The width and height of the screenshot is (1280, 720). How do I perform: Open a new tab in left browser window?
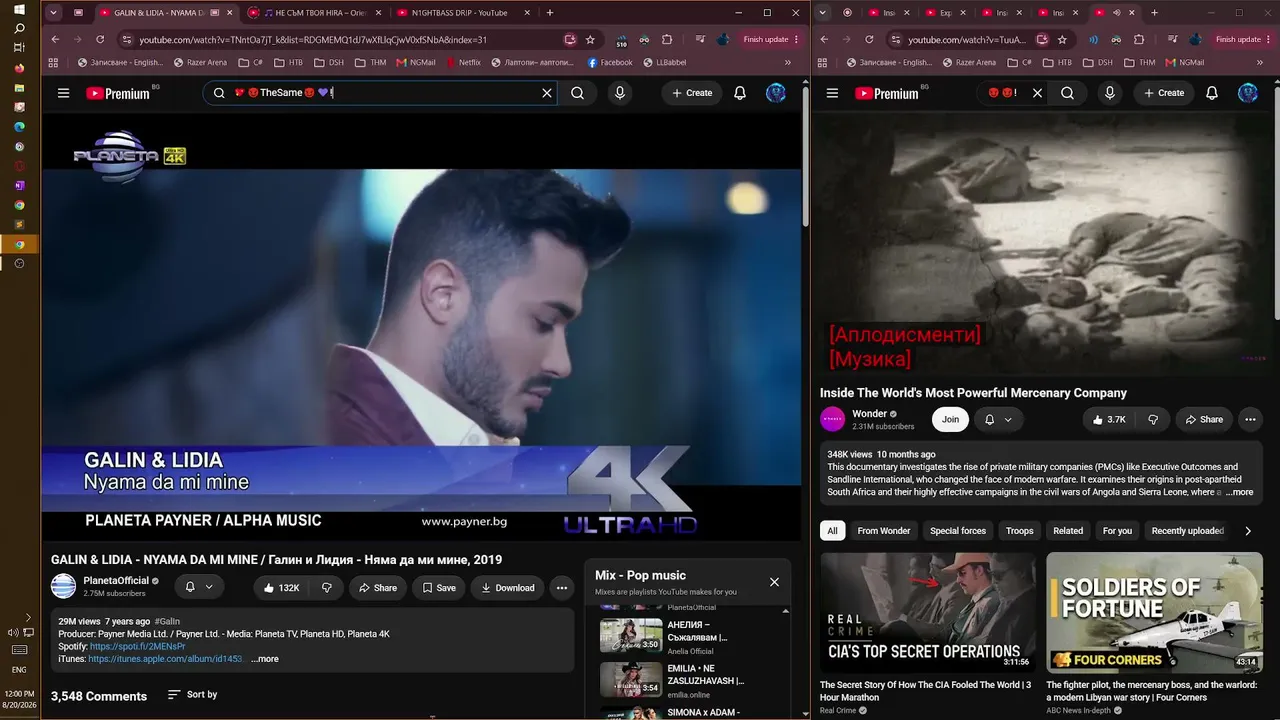click(x=550, y=13)
